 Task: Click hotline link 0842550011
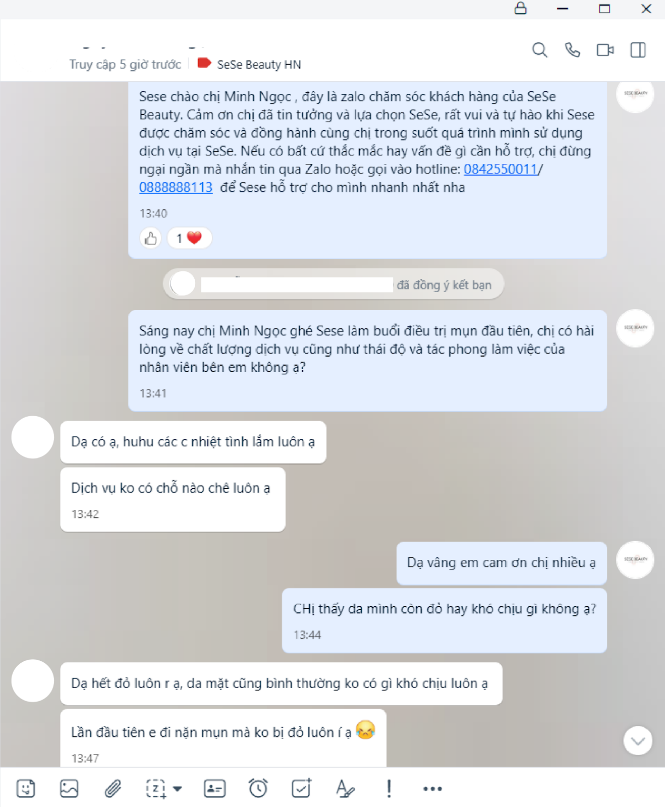pos(500,169)
